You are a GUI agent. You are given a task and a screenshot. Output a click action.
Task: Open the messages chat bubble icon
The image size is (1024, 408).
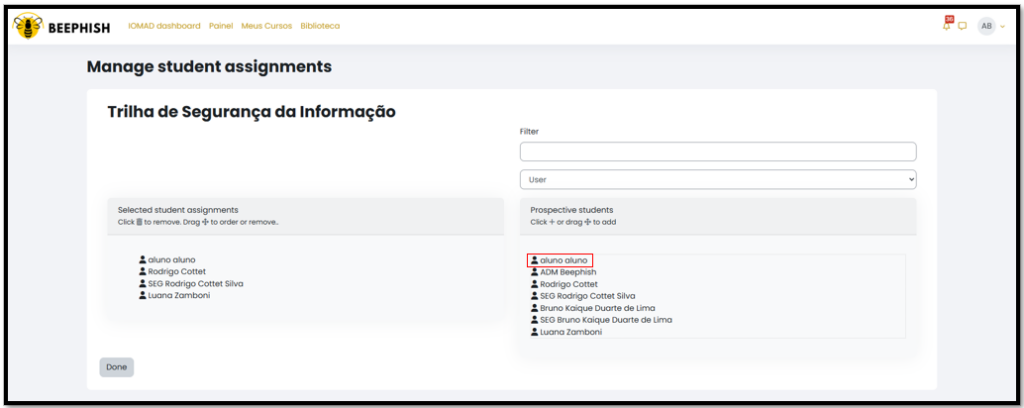coord(962,27)
